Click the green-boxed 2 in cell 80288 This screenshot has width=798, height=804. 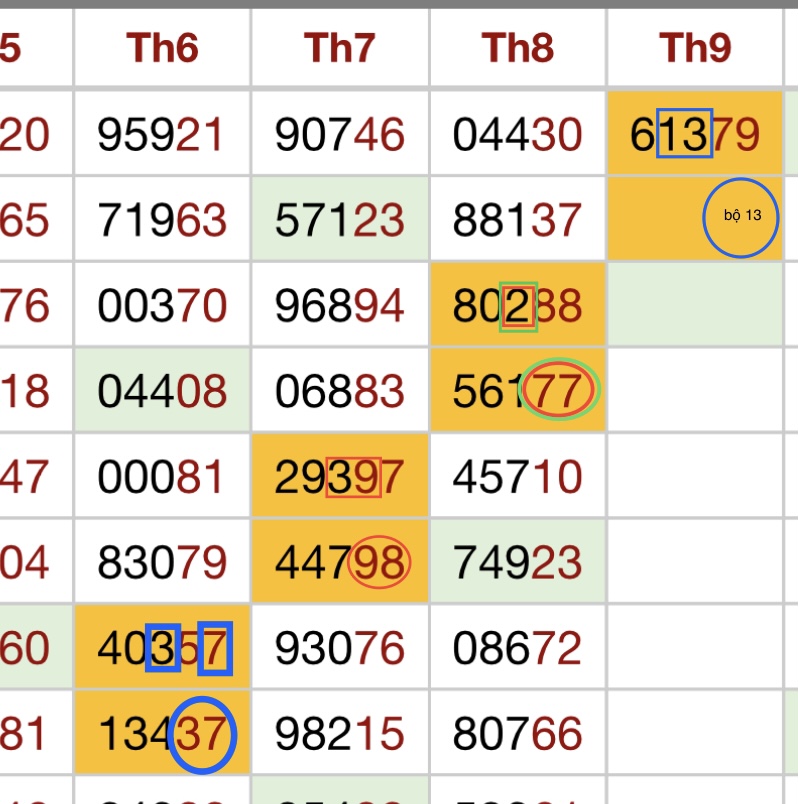pos(518,307)
